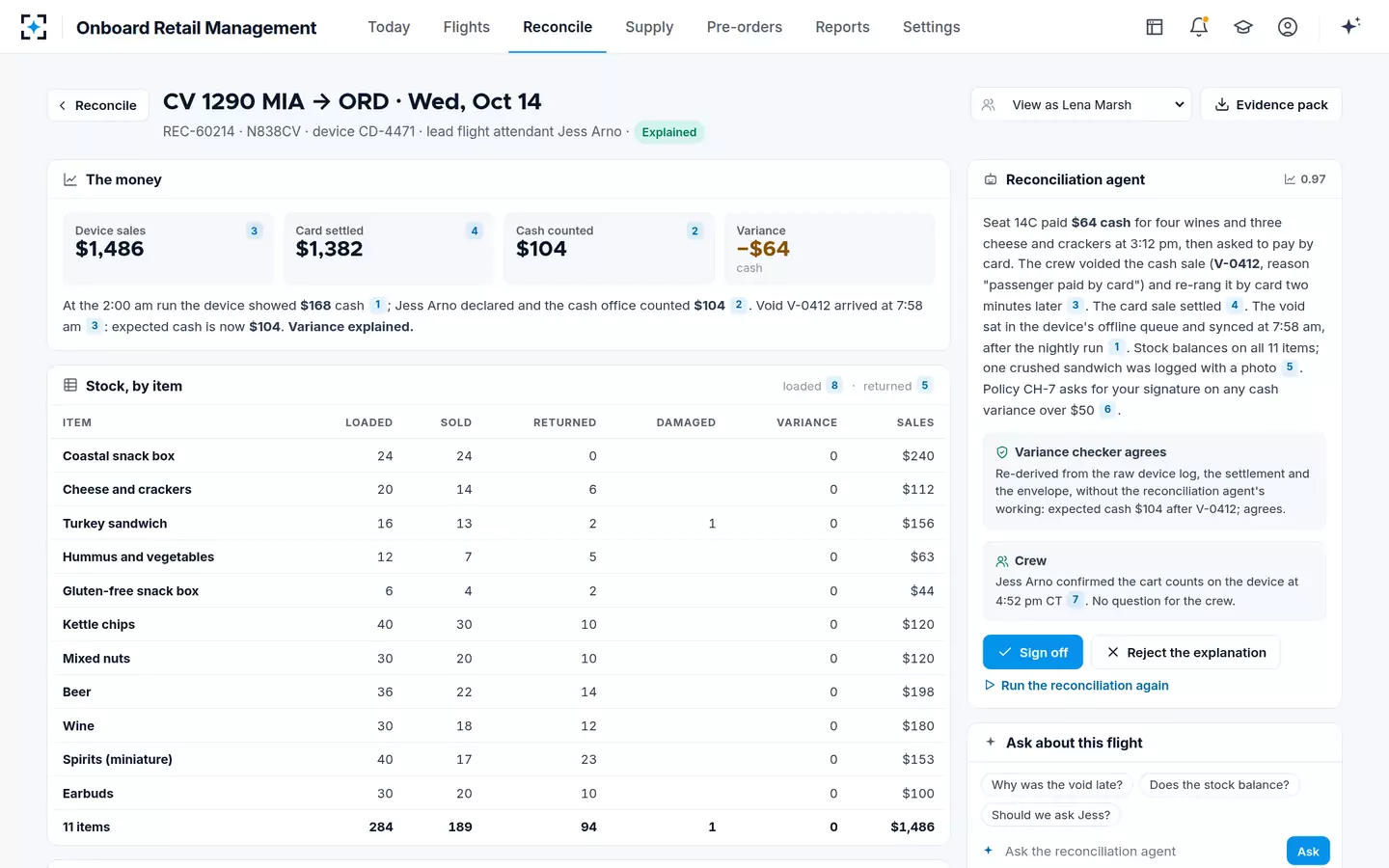
Task: Open the View as Lena Marsh dropdown
Action: pyautogui.click(x=1081, y=104)
